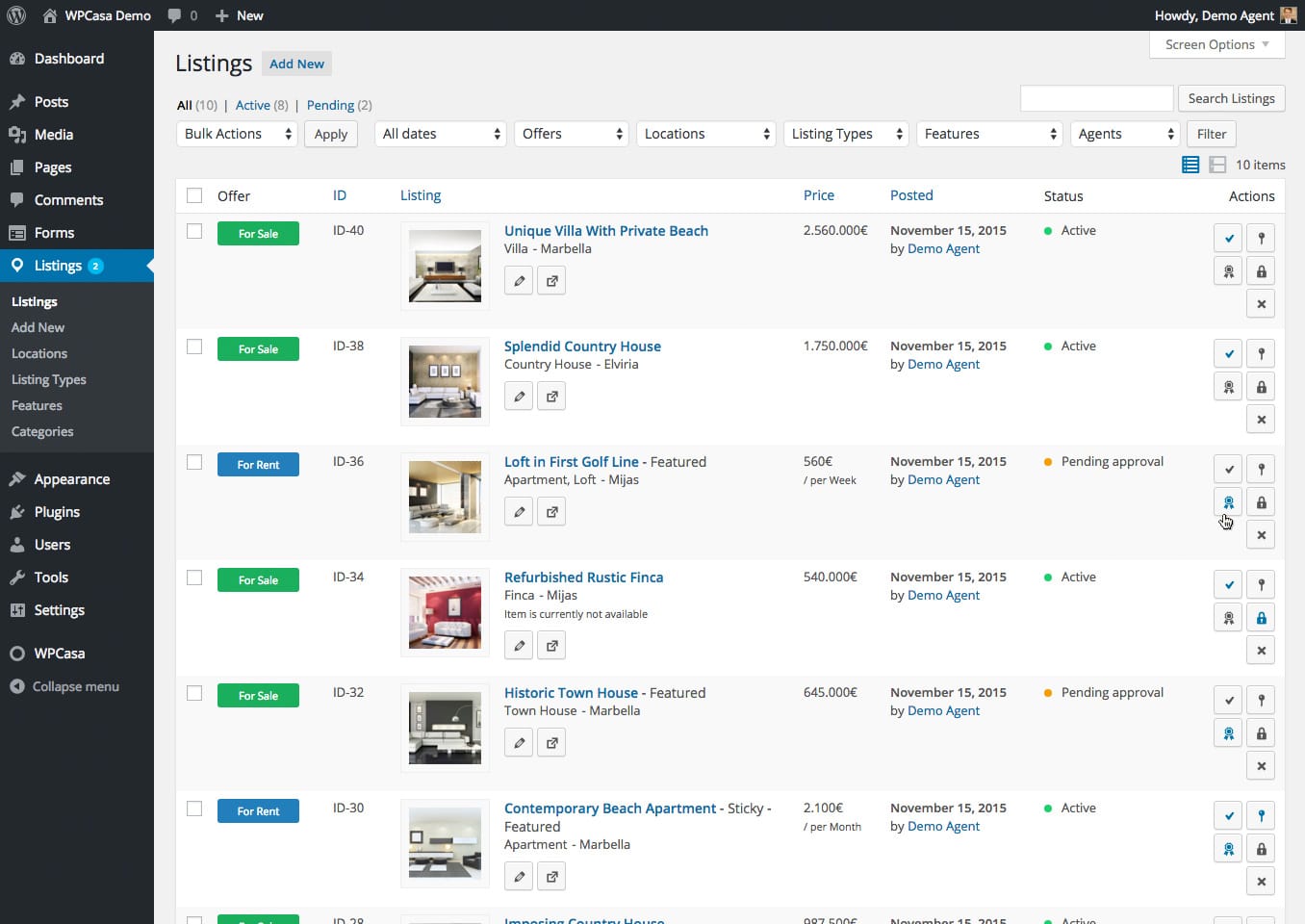Check the select-all checkbox in table header
The height and width of the screenshot is (924, 1305).
click(194, 195)
